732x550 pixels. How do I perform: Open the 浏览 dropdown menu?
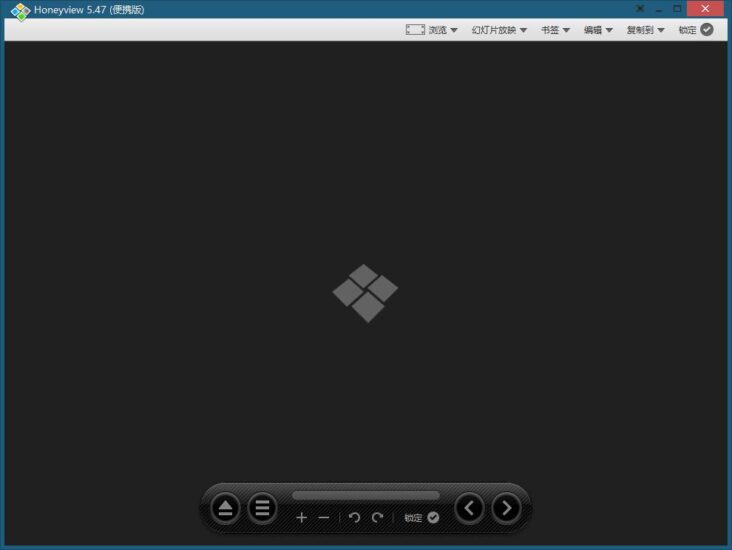pyautogui.click(x=443, y=30)
